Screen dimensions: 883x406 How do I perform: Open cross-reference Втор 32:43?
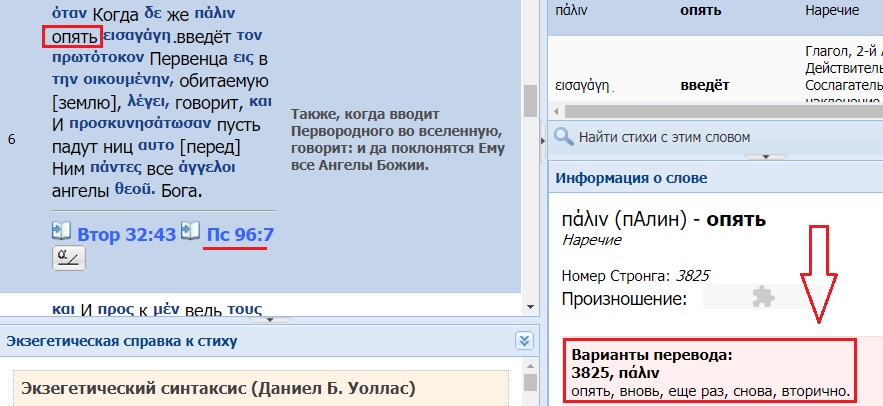click(125, 234)
